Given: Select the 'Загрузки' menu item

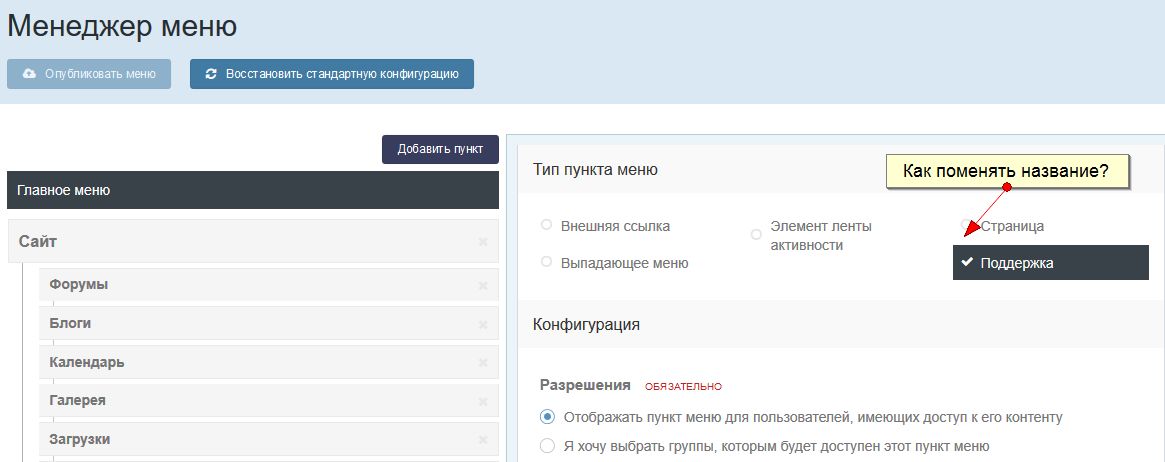Looking at the screenshot, I should tap(268, 439).
